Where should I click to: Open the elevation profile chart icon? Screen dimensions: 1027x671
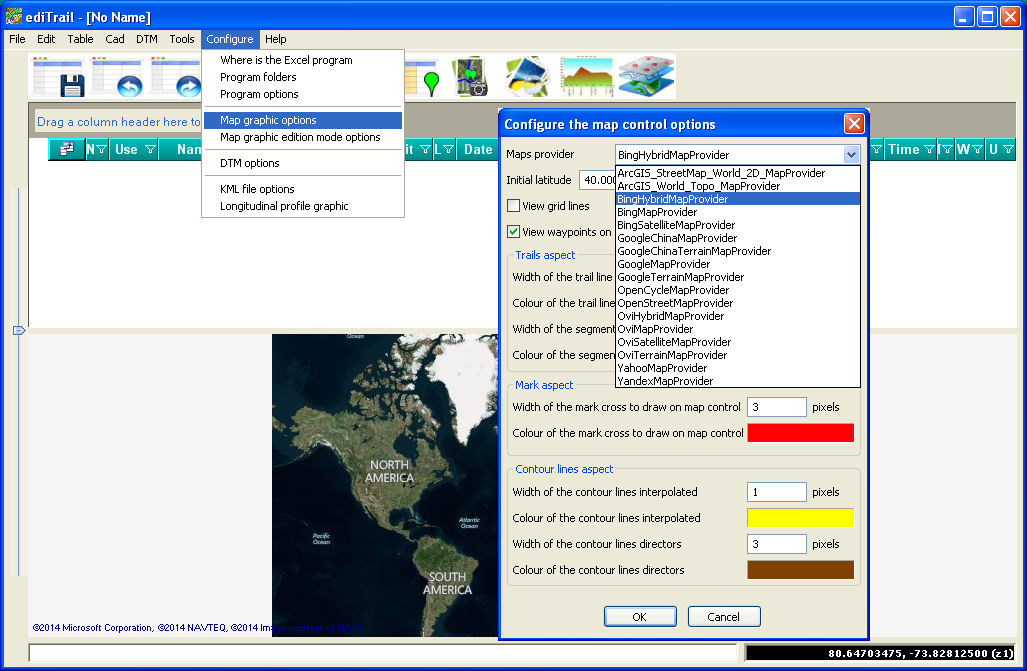(x=586, y=77)
